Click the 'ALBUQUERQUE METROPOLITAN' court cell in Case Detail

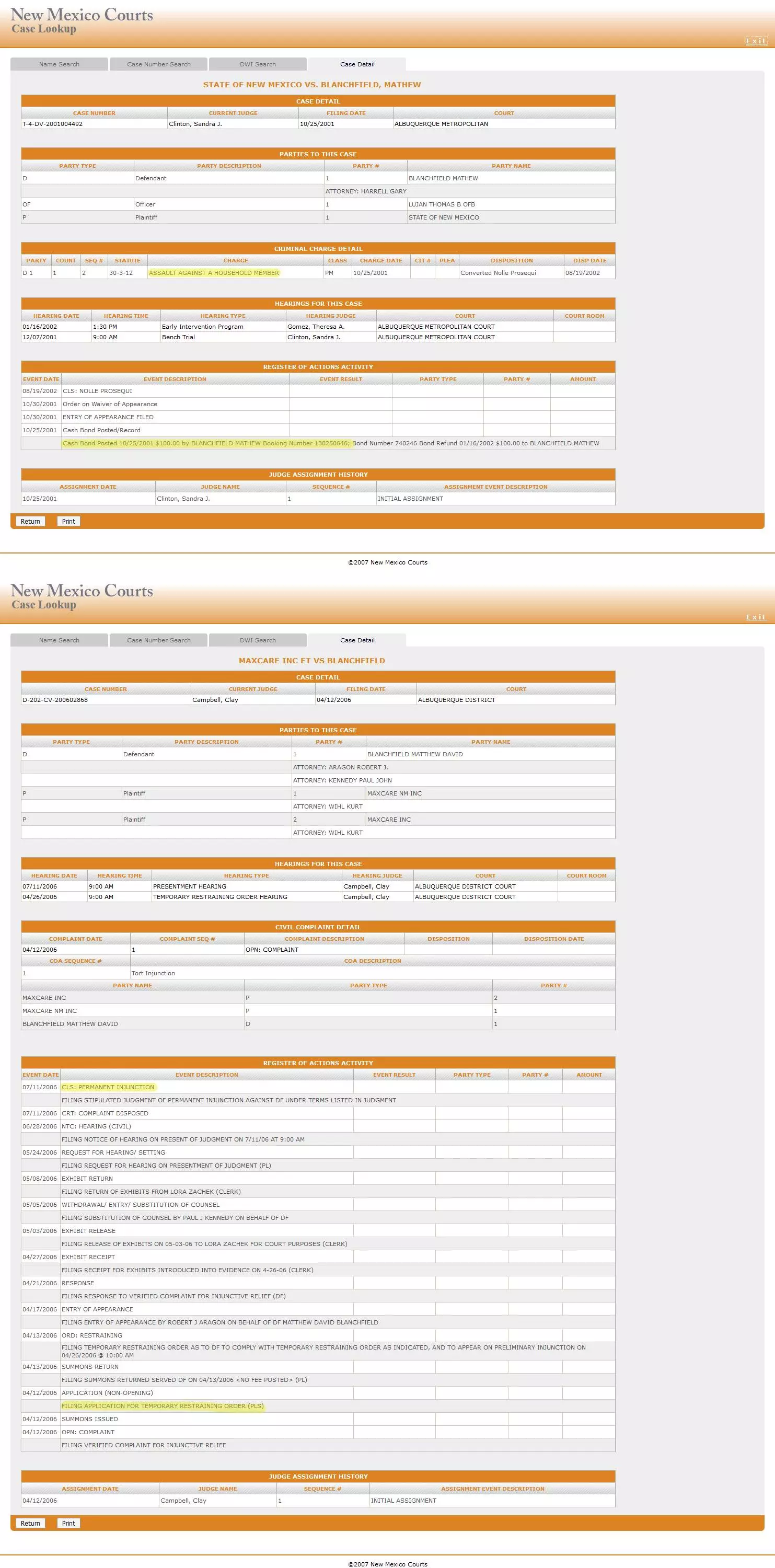click(x=503, y=123)
